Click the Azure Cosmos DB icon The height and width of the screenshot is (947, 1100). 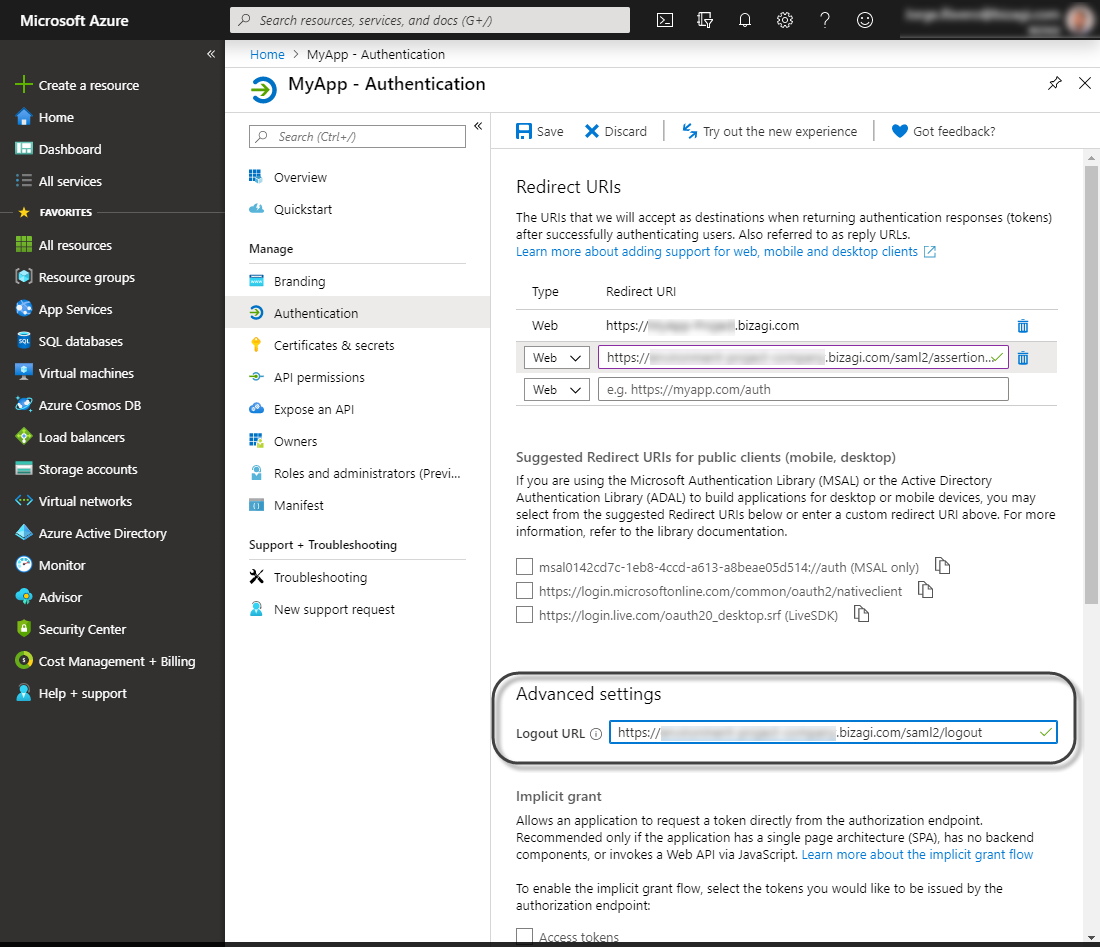point(24,405)
